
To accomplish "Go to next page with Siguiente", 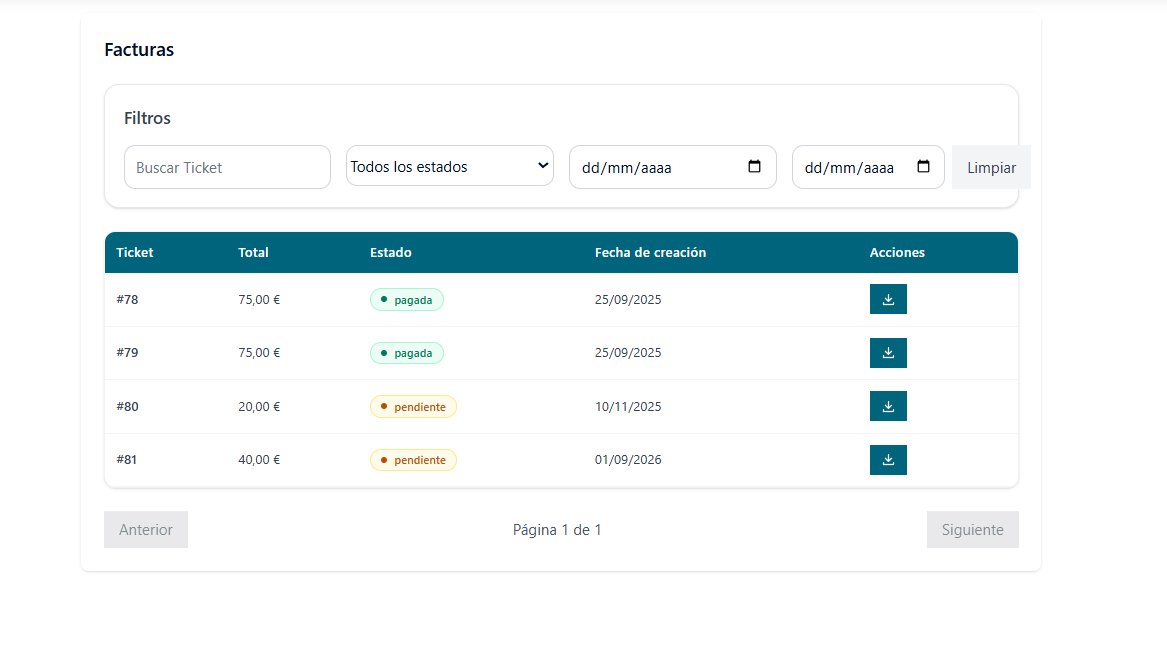I will (973, 530).
